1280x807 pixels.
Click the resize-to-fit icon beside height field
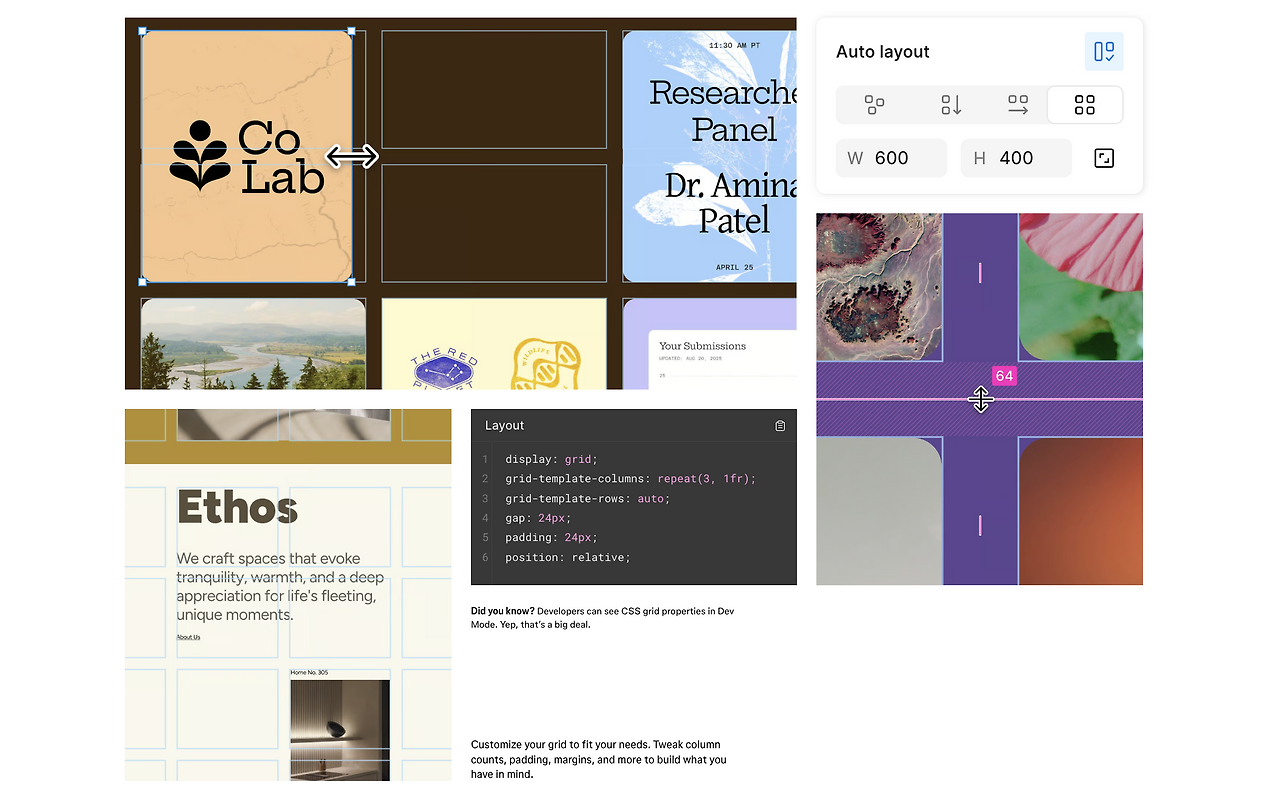pyautogui.click(x=1104, y=157)
